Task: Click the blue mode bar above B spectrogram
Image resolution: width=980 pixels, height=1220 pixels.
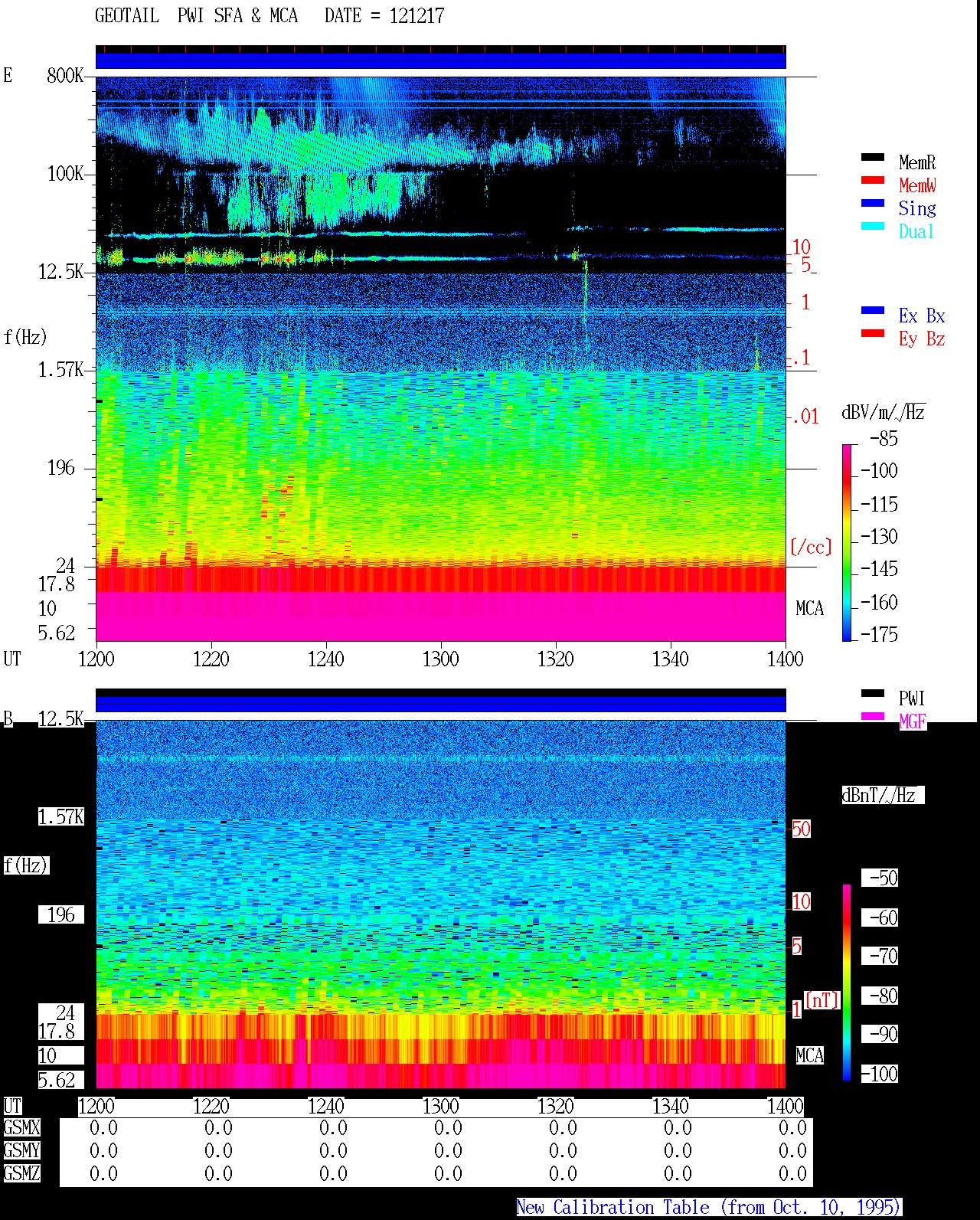Action: 441,704
